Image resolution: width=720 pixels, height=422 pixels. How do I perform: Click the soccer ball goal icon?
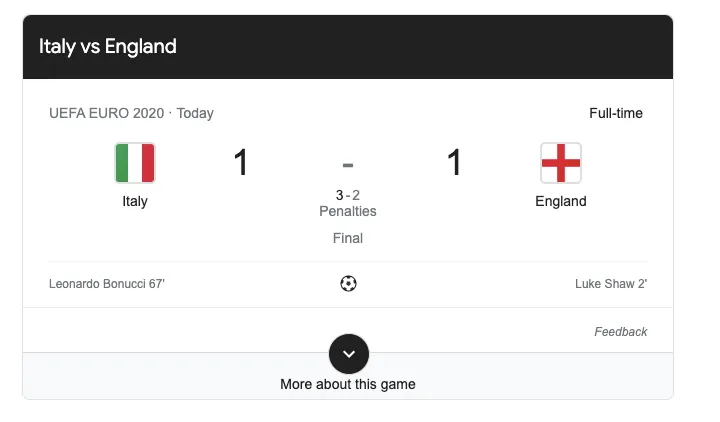[x=348, y=284]
